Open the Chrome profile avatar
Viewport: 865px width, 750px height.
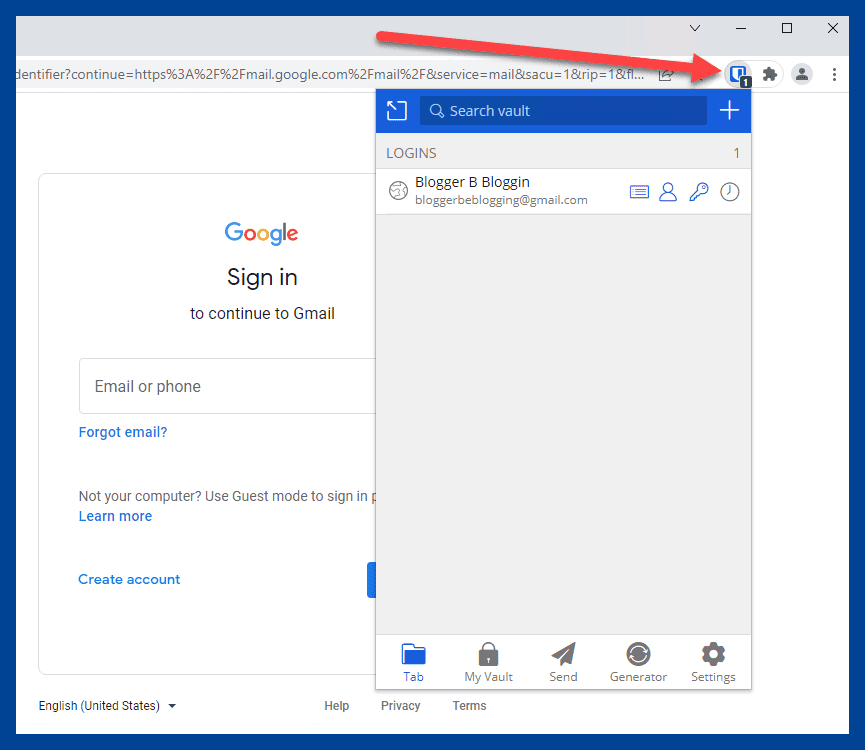802,74
